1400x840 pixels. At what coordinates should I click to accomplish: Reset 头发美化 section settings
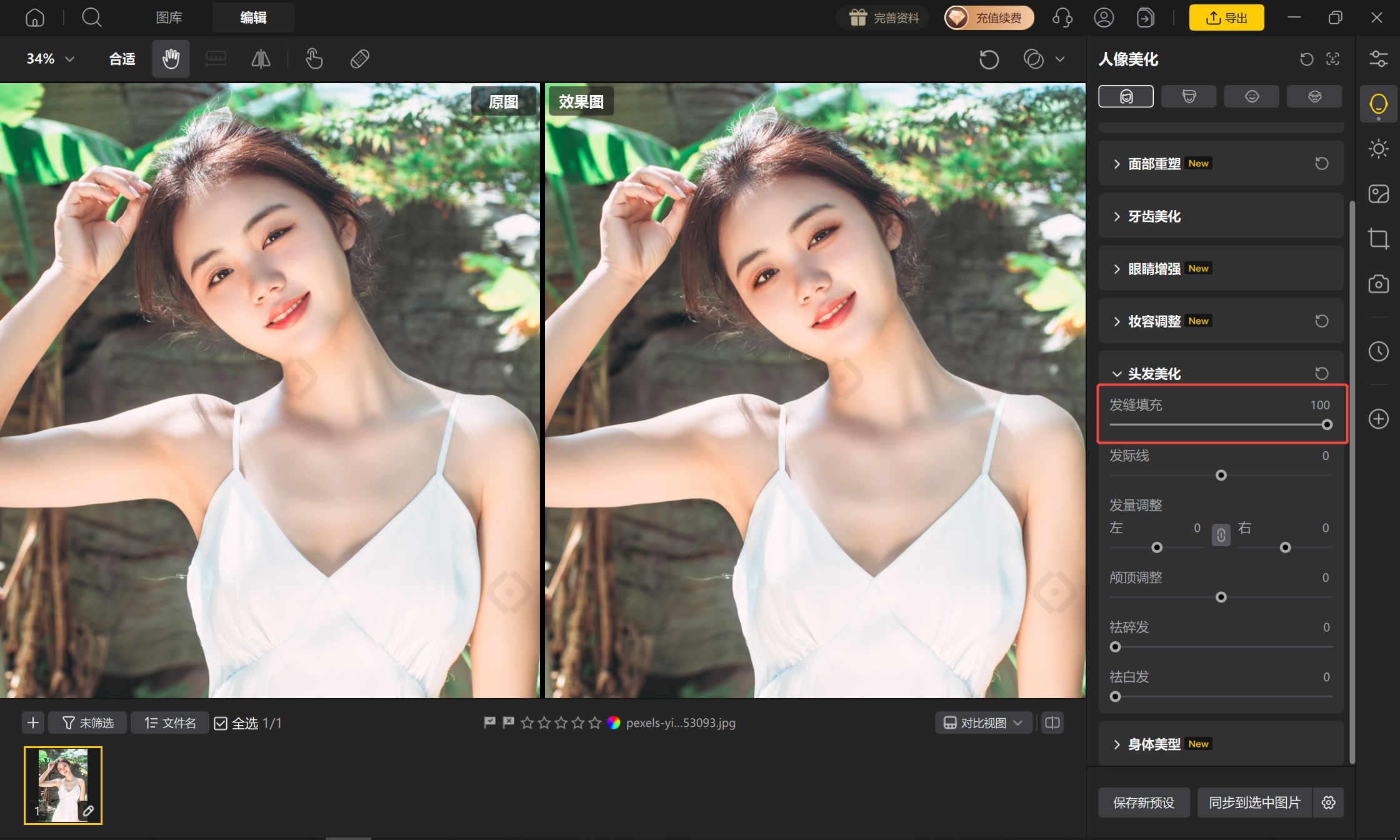coord(1322,374)
